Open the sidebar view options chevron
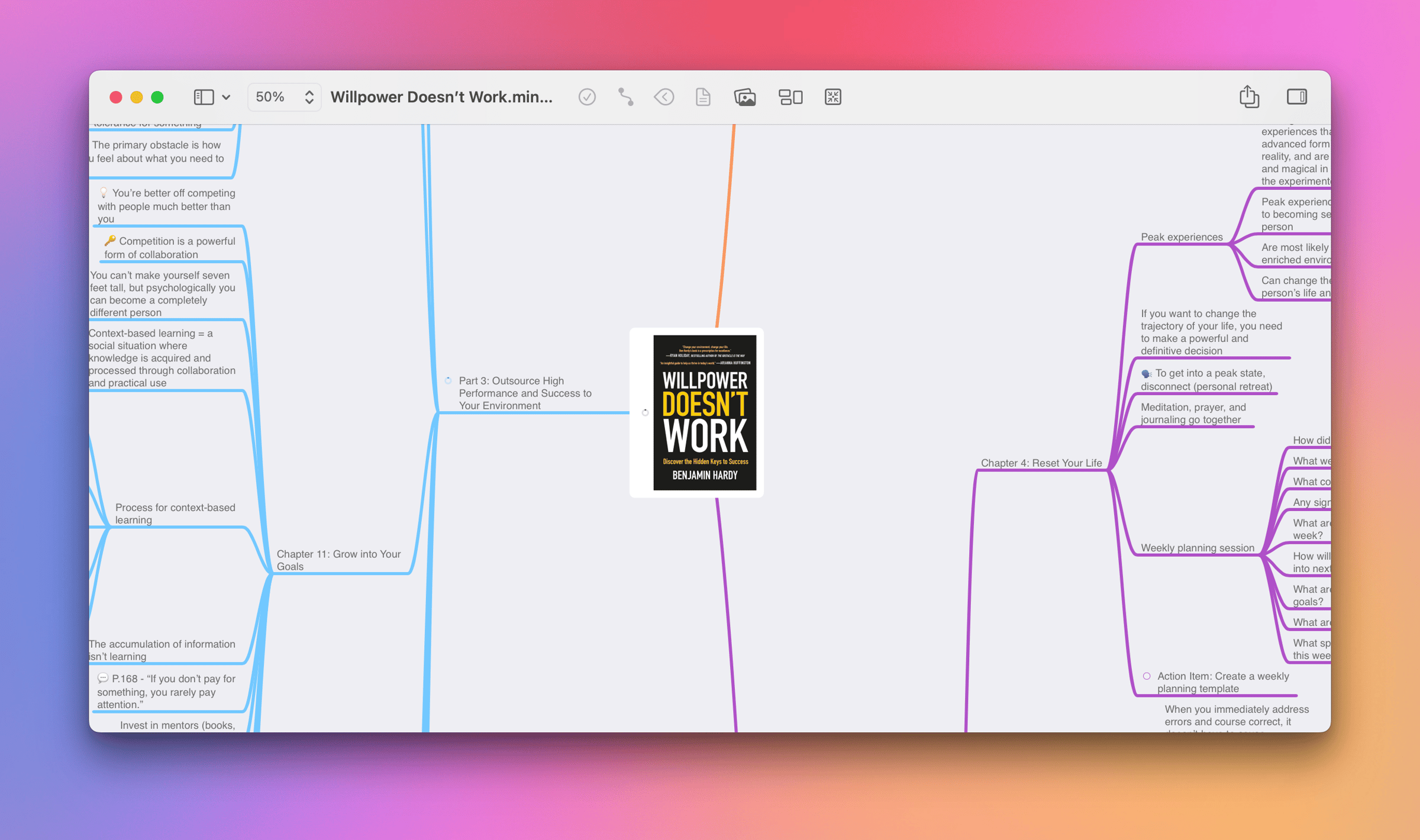The width and height of the screenshot is (1420, 840). (226, 98)
